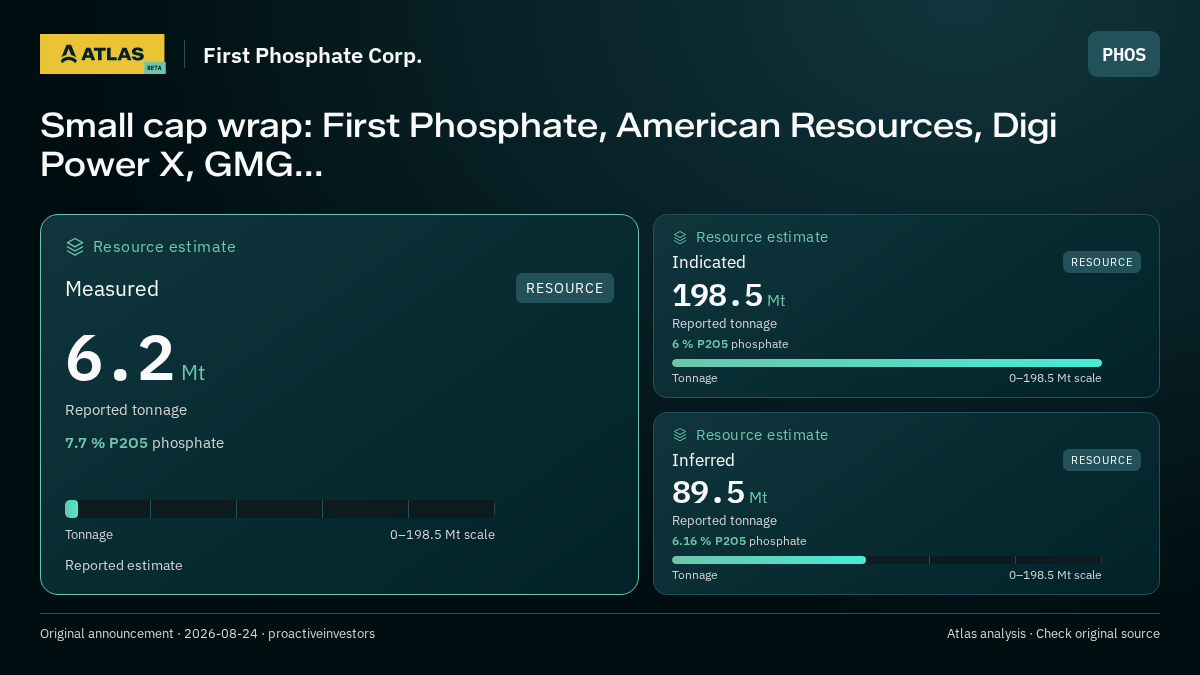Click the Measured tonnage progress bar
This screenshot has width=1200, height=675.
click(x=280, y=509)
